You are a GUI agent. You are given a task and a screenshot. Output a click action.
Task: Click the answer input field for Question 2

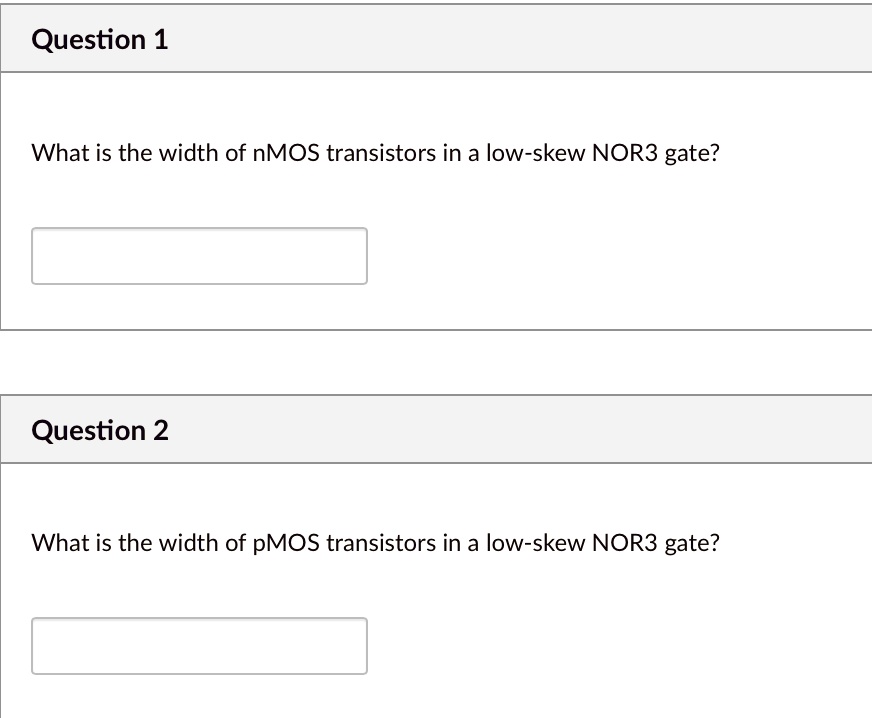[199, 646]
